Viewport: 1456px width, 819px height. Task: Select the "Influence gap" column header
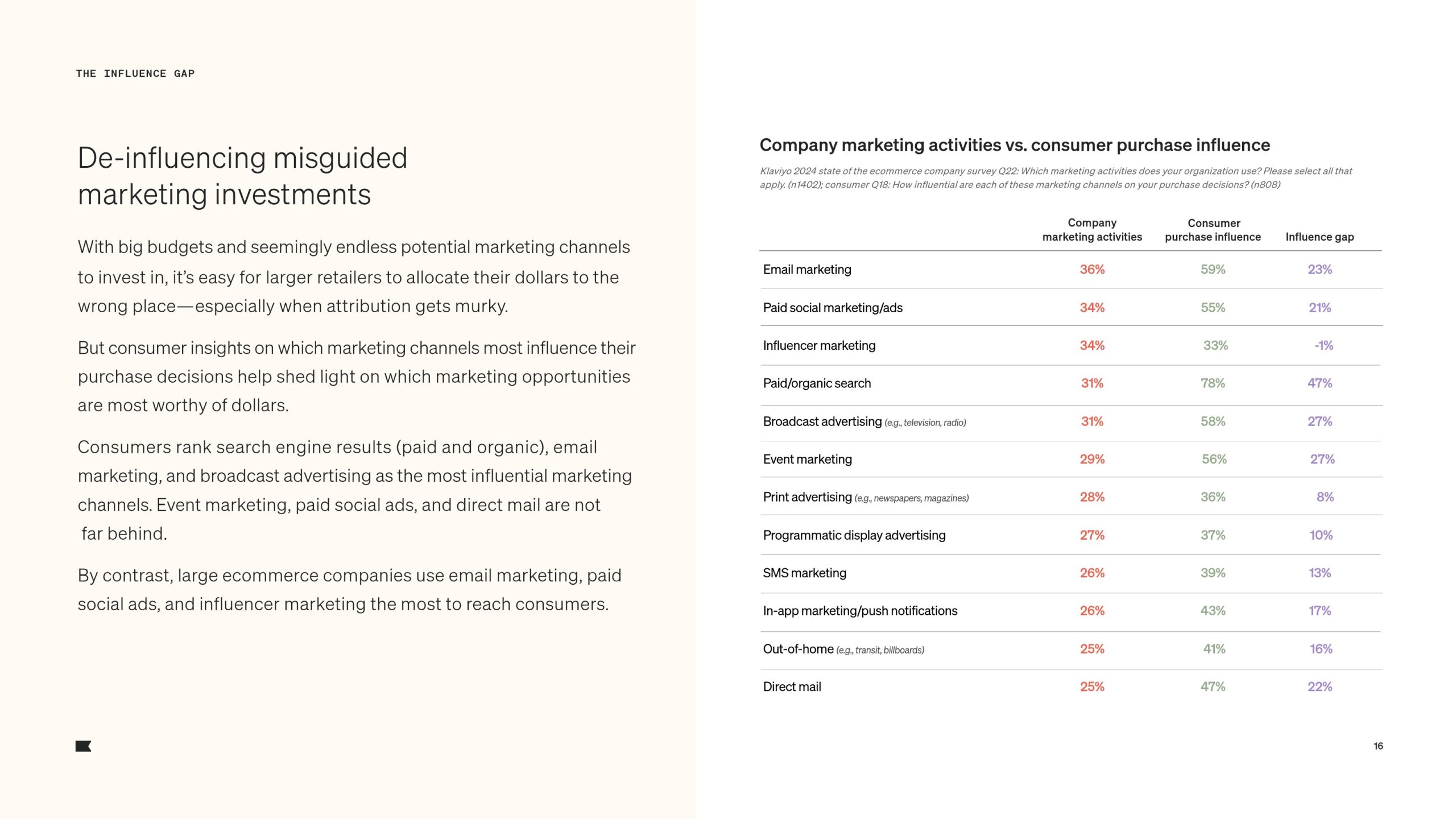tap(1319, 237)
